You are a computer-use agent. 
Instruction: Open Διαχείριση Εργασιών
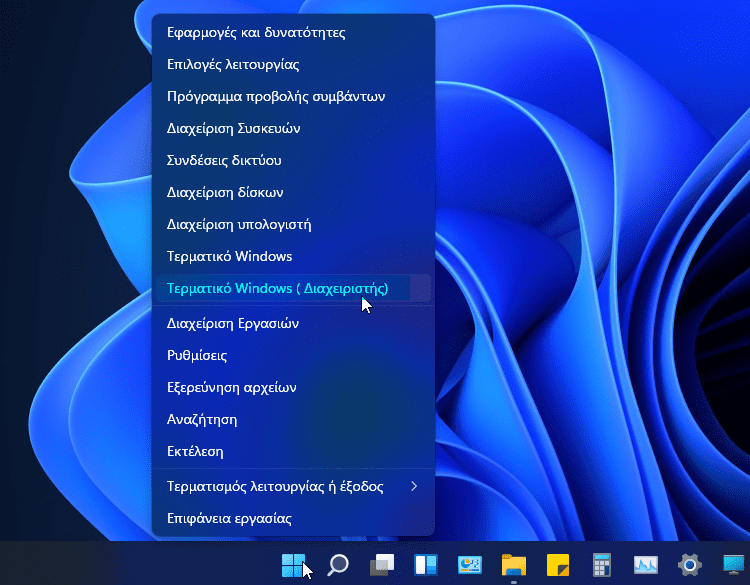(x=293, y=324)
